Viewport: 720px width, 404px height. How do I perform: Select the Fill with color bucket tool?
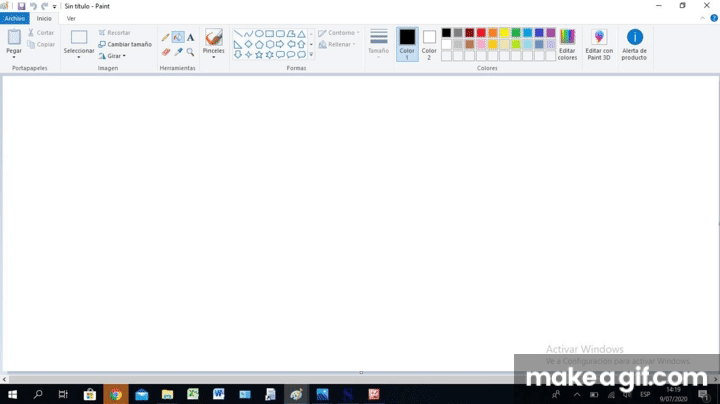pos(178,37)
